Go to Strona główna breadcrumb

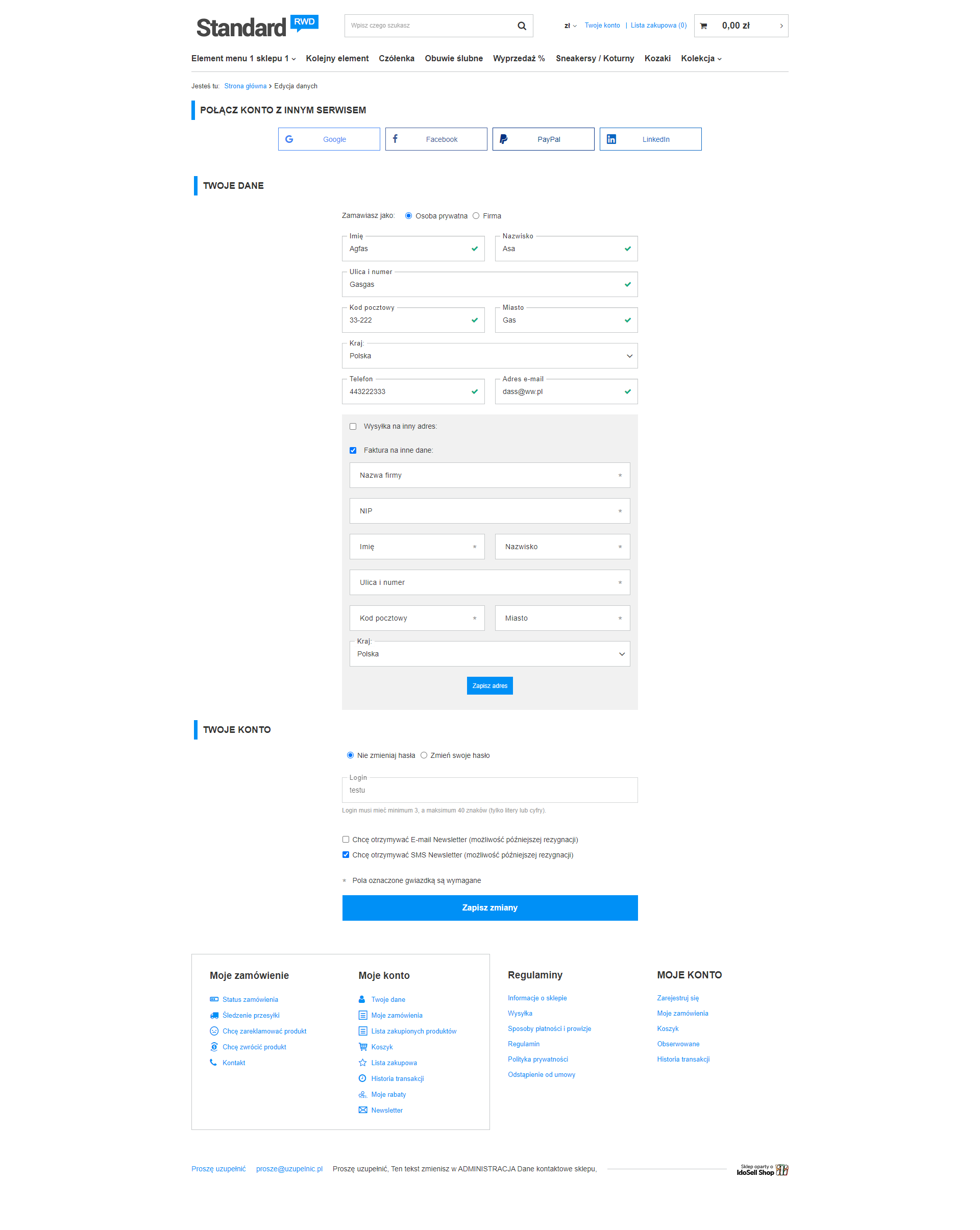246,86
